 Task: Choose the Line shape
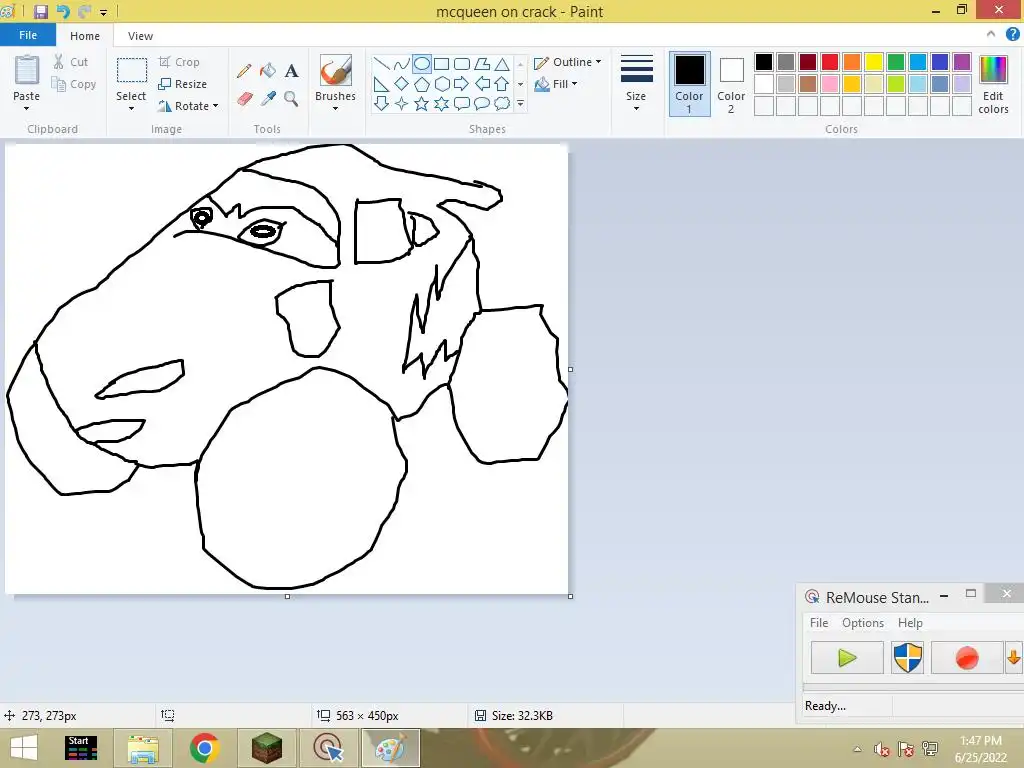[381, 63]
